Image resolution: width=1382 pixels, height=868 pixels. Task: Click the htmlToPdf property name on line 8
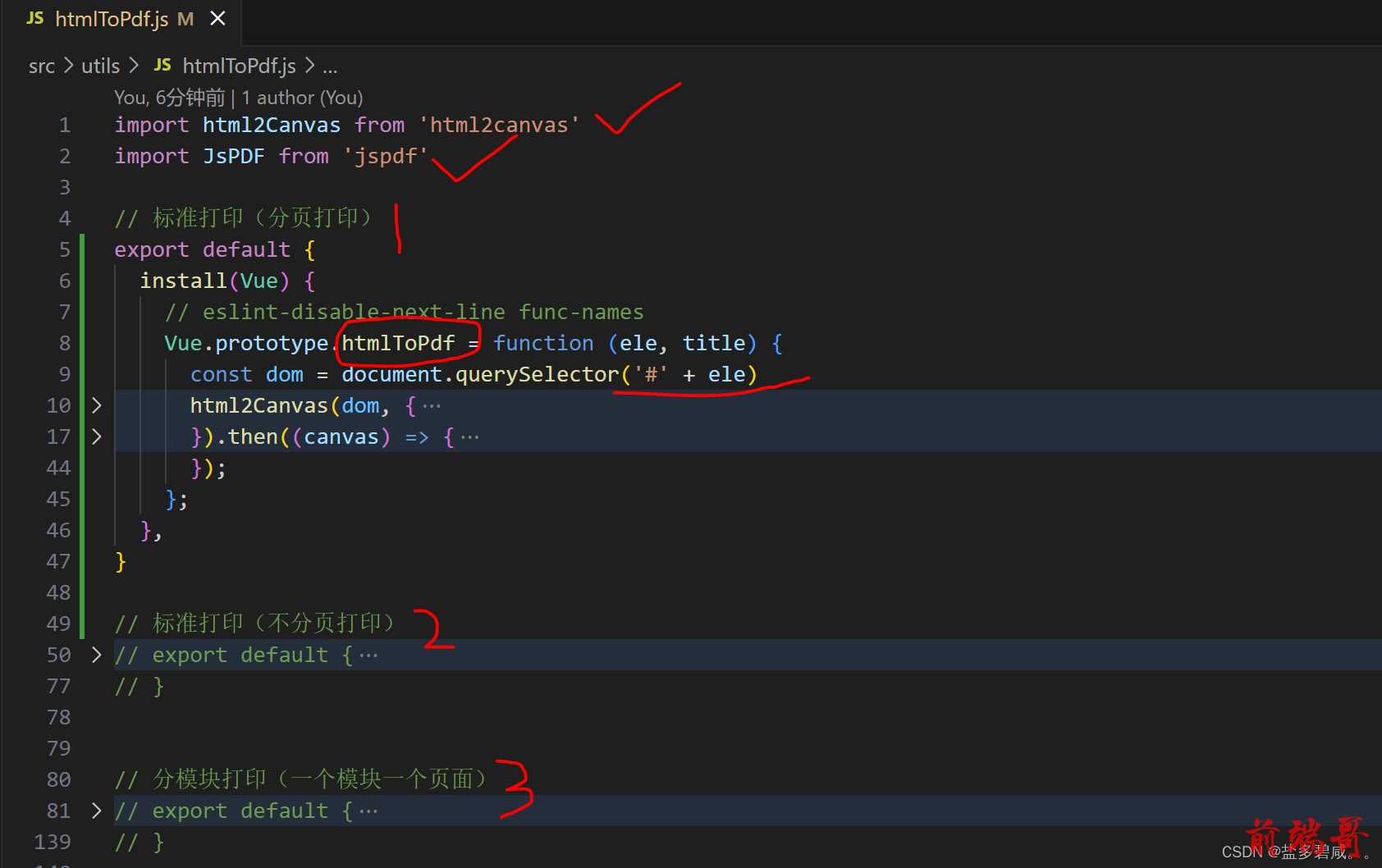pos(398,344)
